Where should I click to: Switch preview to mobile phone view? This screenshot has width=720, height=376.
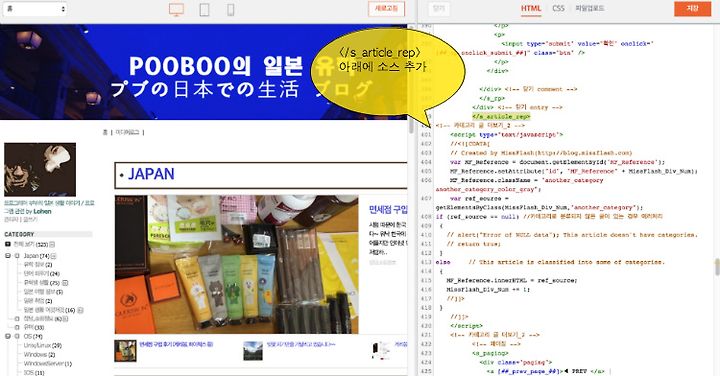231,9
